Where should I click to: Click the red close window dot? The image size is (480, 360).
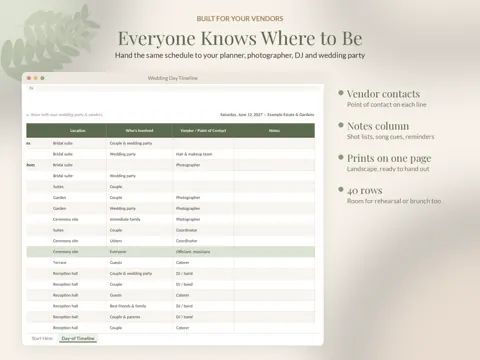click(x=29, y=78)
